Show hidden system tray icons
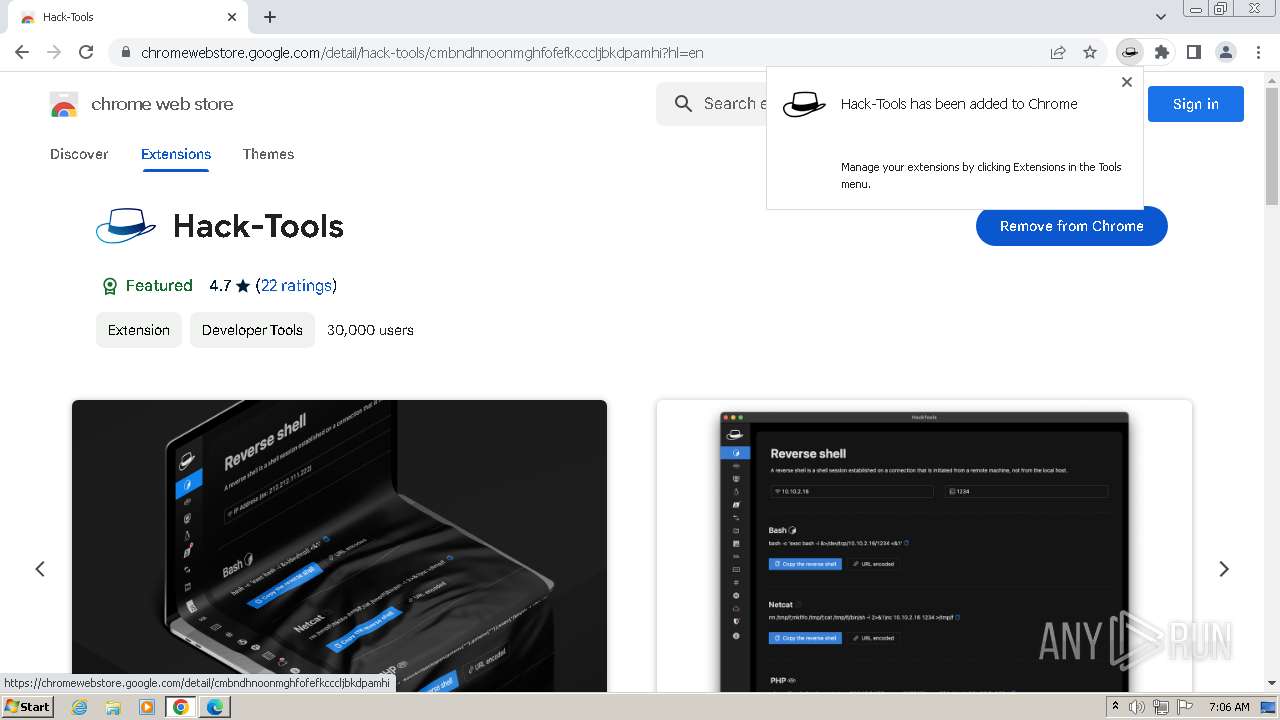1280x720 pixels. click(1116, 707)
